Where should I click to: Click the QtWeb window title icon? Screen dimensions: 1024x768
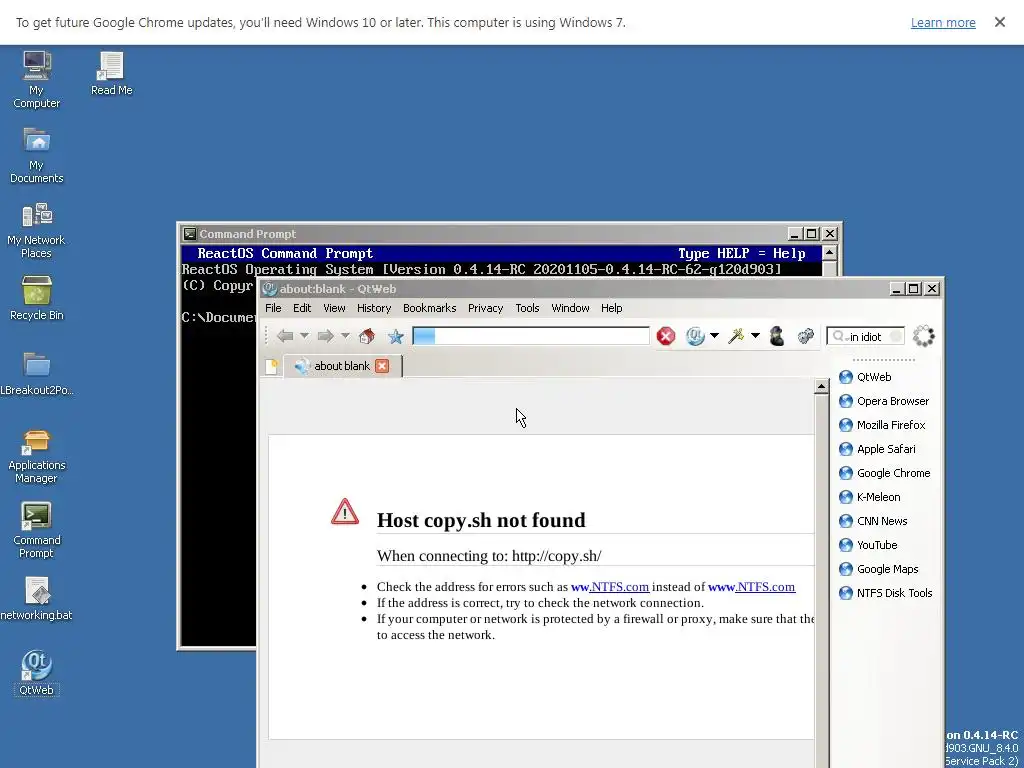(269, 289)
